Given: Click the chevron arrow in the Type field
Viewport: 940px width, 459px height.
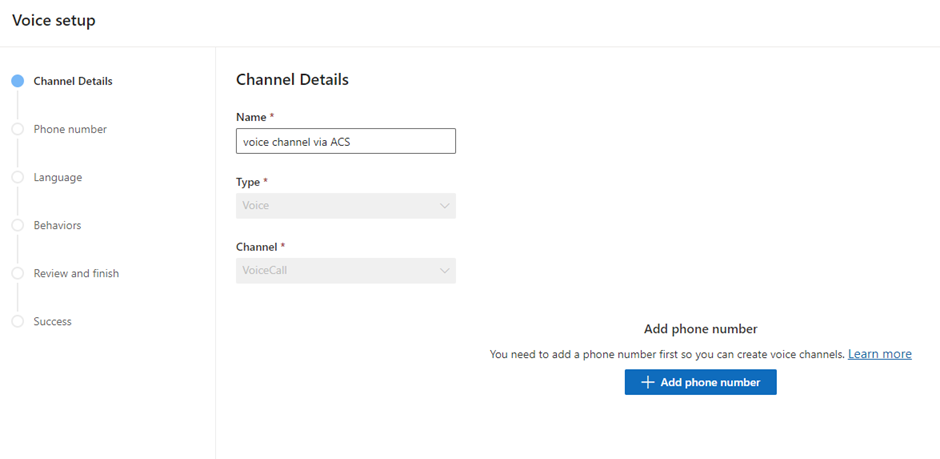Looking at the screenshot, I should pyautogui.click(x=444, y=206).
